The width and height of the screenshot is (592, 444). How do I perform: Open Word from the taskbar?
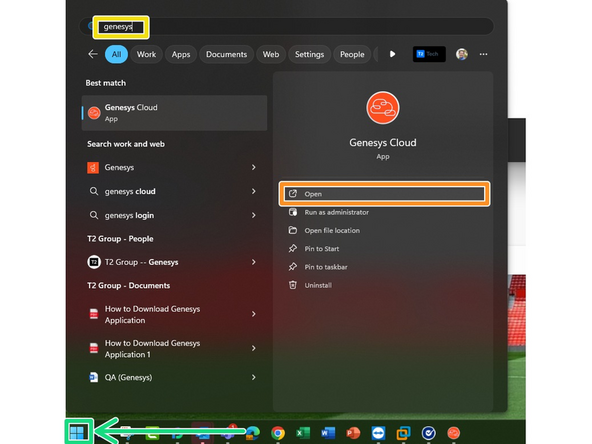[x=328, y=433]
